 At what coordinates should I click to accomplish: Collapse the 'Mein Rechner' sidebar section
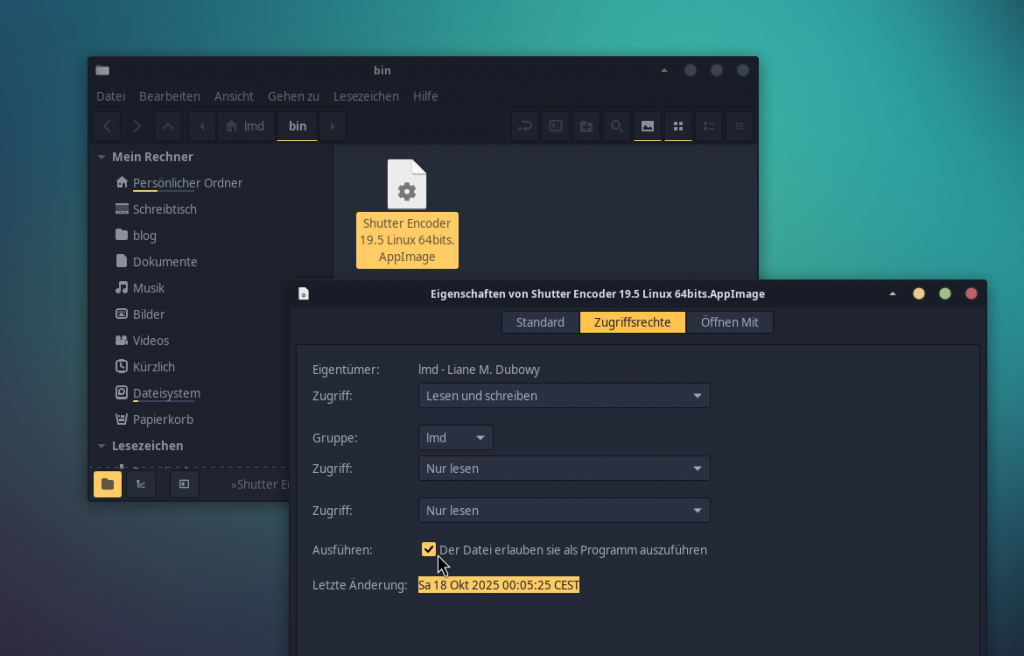(101, 157)
